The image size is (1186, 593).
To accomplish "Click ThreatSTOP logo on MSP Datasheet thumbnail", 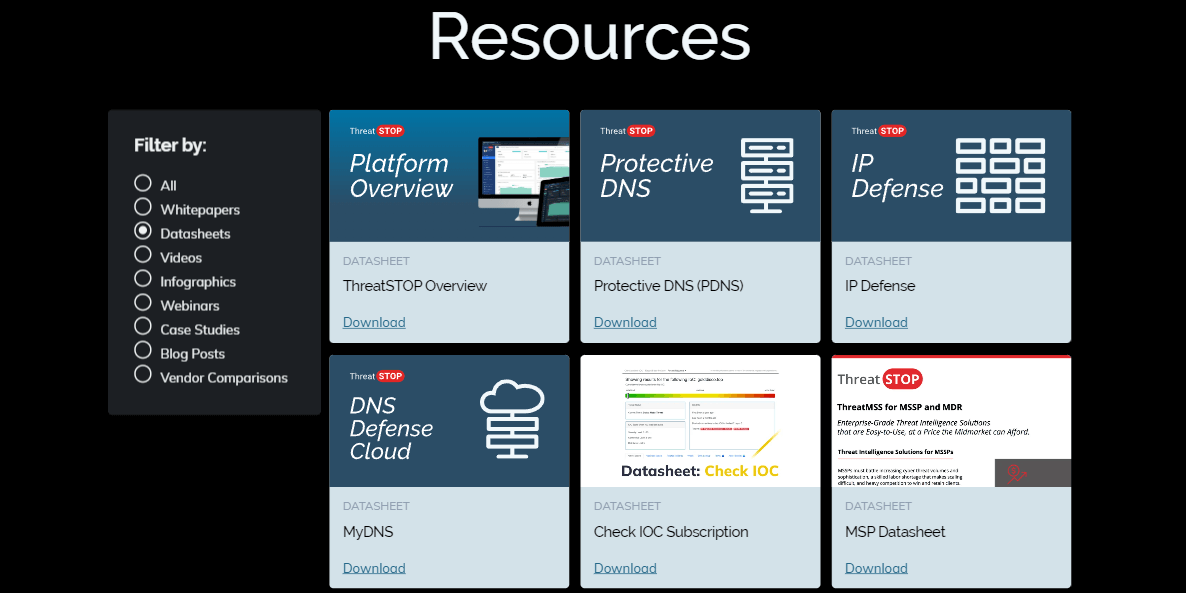I will (x=879, y=379).
